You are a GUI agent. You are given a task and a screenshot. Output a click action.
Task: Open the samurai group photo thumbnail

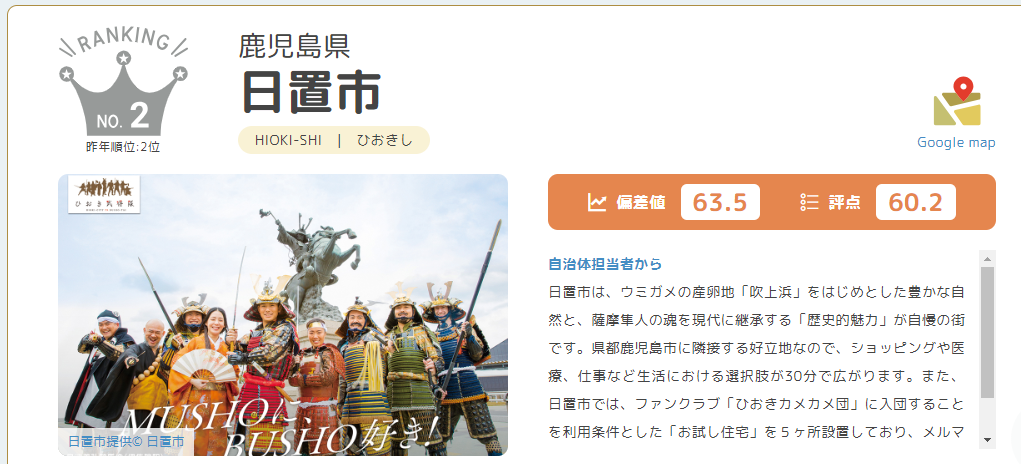click(283, 315)
